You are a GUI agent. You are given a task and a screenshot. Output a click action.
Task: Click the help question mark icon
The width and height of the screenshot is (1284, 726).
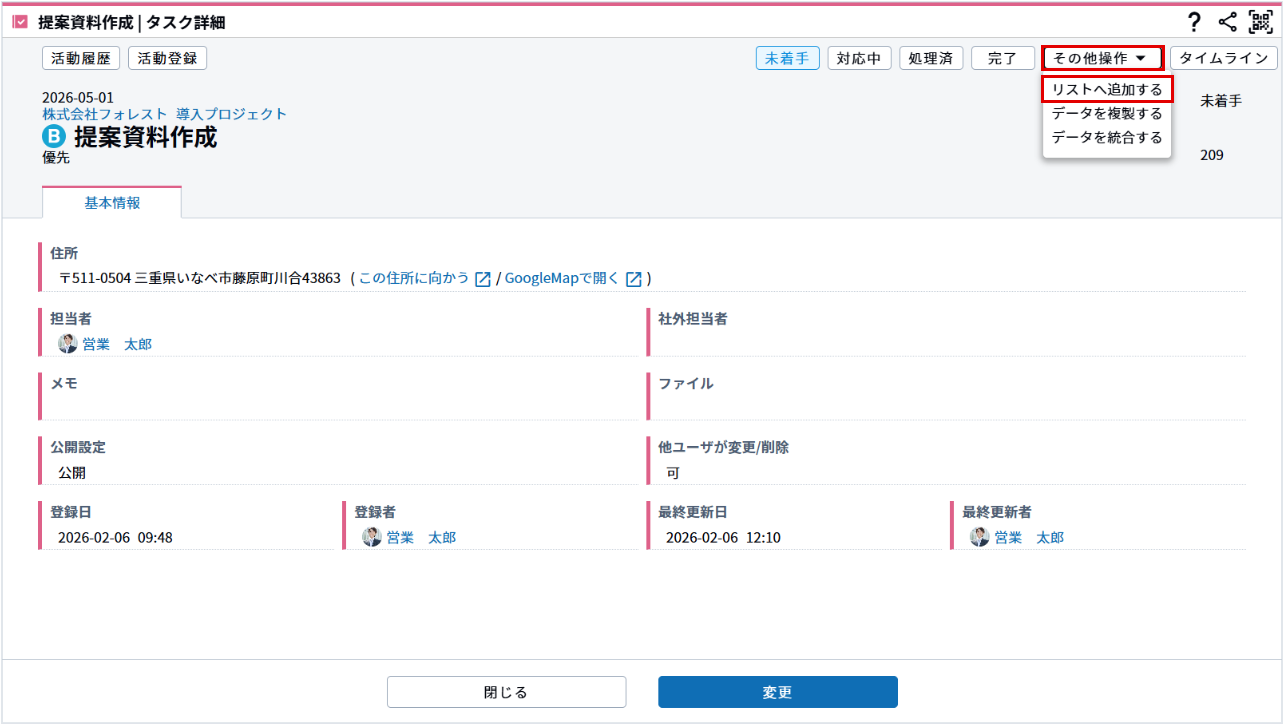click(x=1193, y=23)
